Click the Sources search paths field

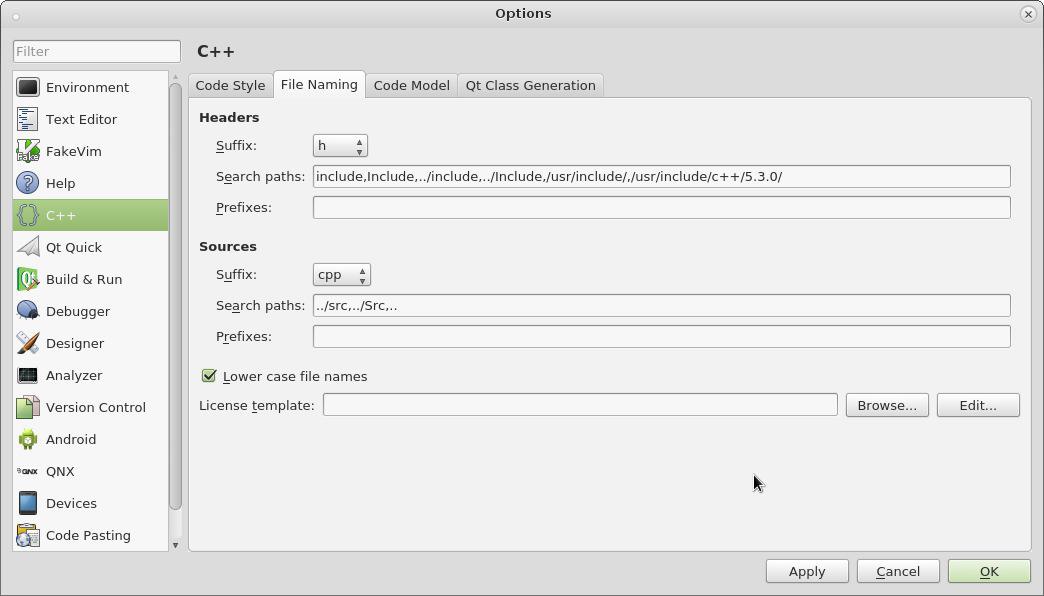pyautogui.click(x=662, y=306)
